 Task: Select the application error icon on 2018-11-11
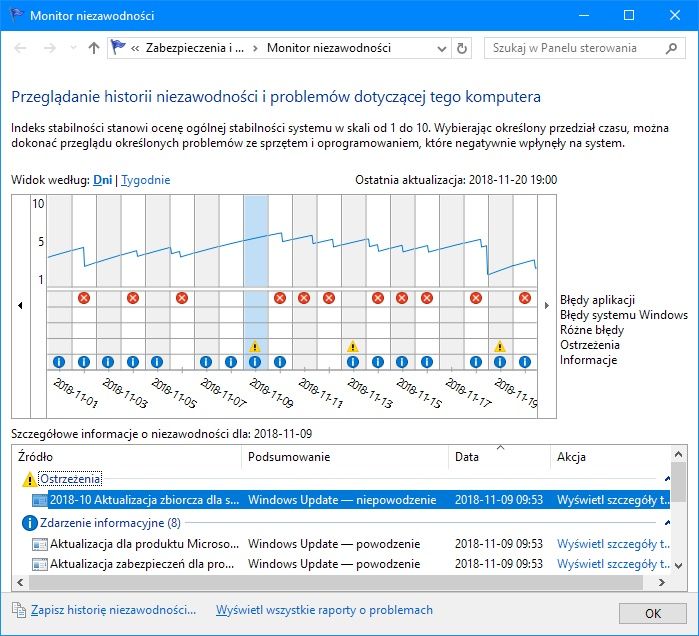[304, 298]
